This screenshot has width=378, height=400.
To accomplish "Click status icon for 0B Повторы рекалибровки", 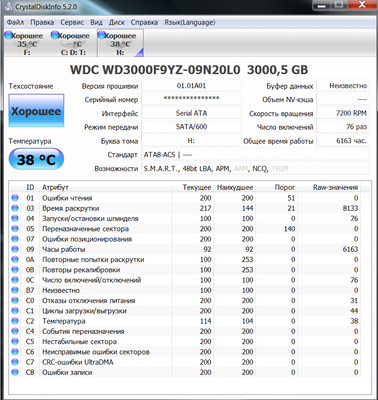I will pos(15,270).
